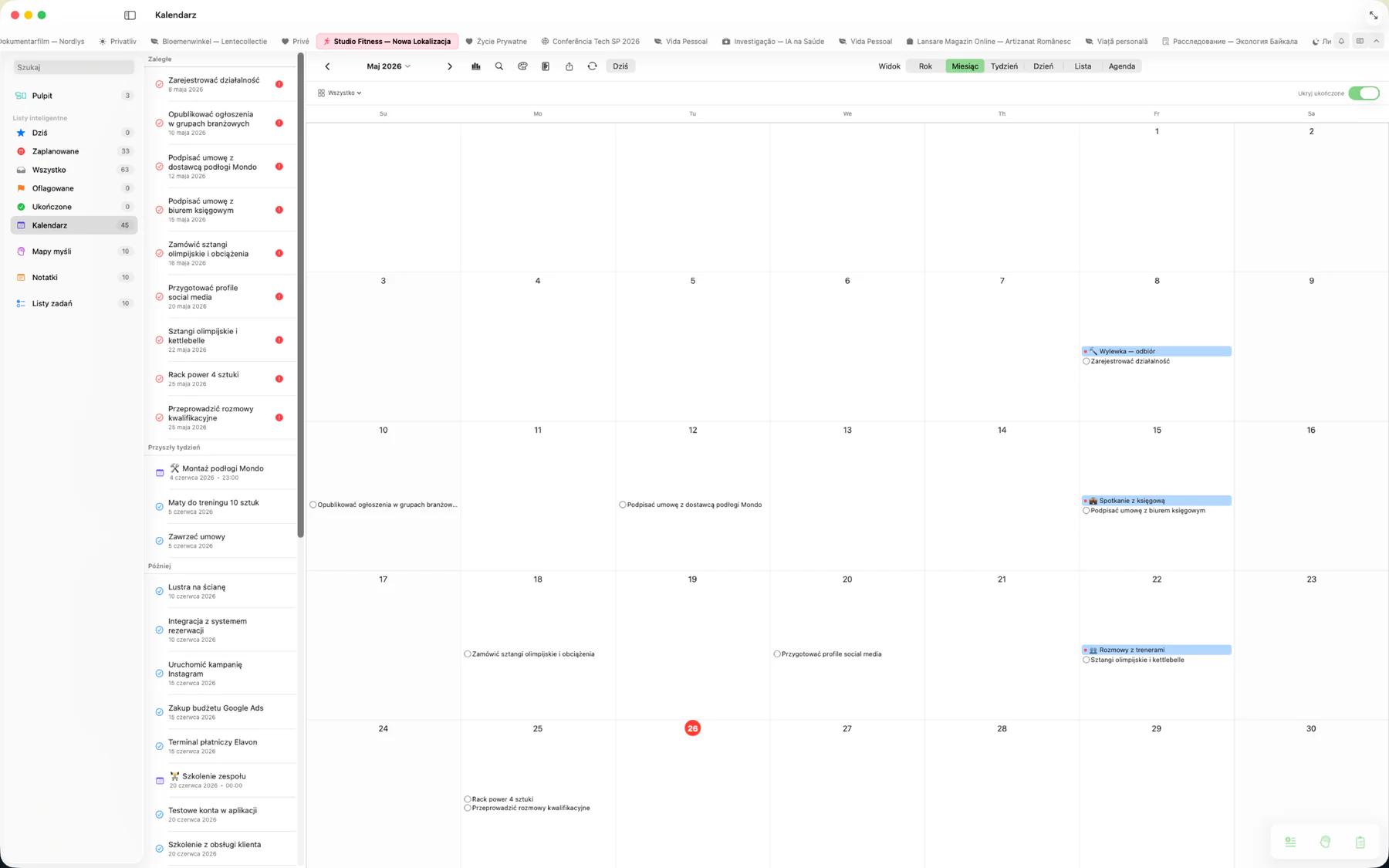The image size is (1389, 868).
Task: Jump to today with Dziś button
Action: pyautogui.click(x=620, y=66)
